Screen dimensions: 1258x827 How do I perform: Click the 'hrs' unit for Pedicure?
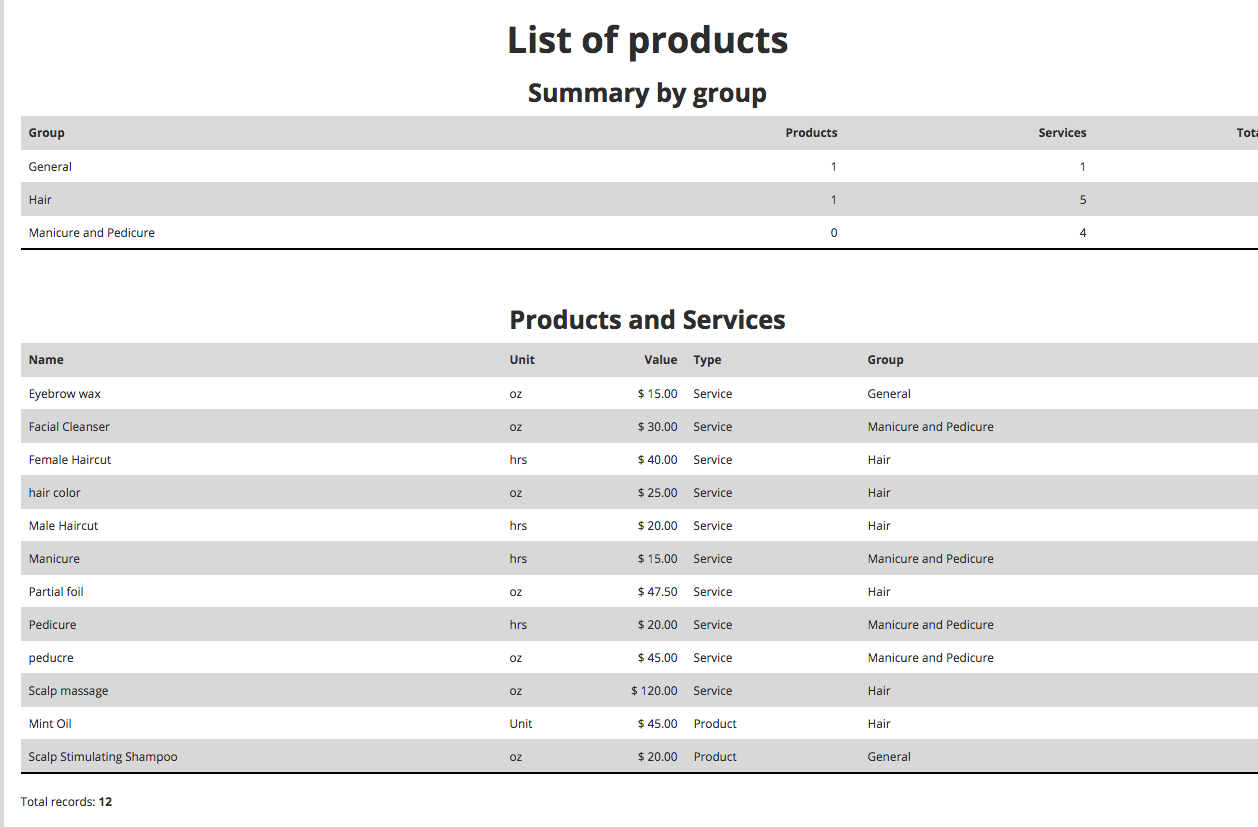coord(518,625)
